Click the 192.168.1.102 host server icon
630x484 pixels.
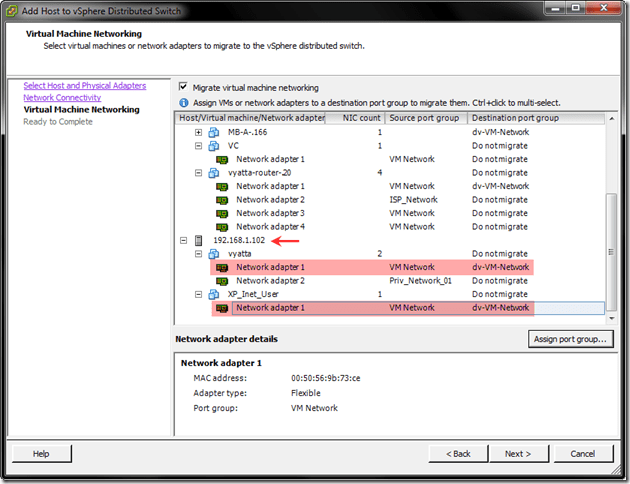pyautogui.click(x=199, y=240)
